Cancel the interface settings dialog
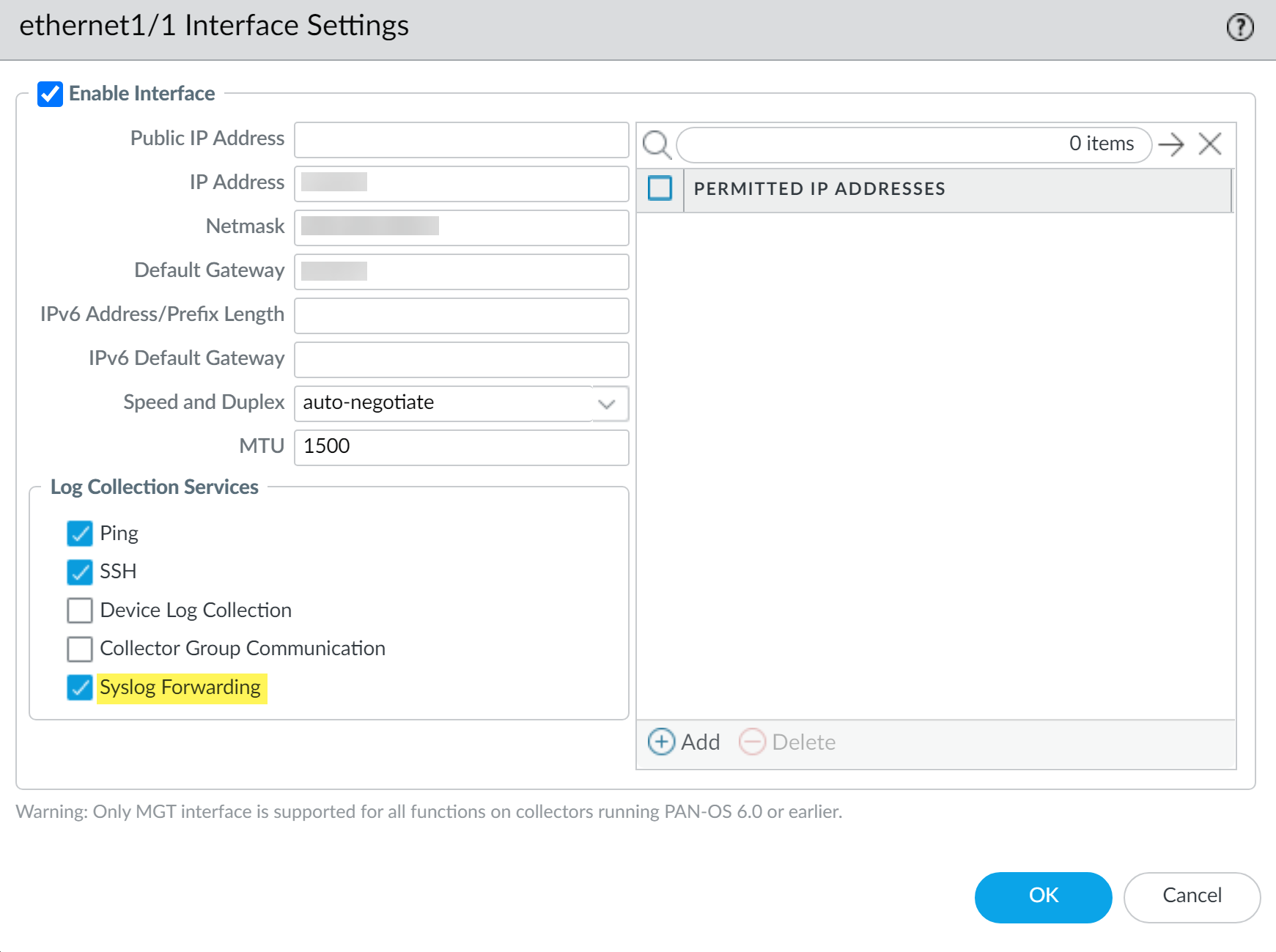Image resolution: width=1276 pixels, height=952 pixels. [x=1191, y=896]
